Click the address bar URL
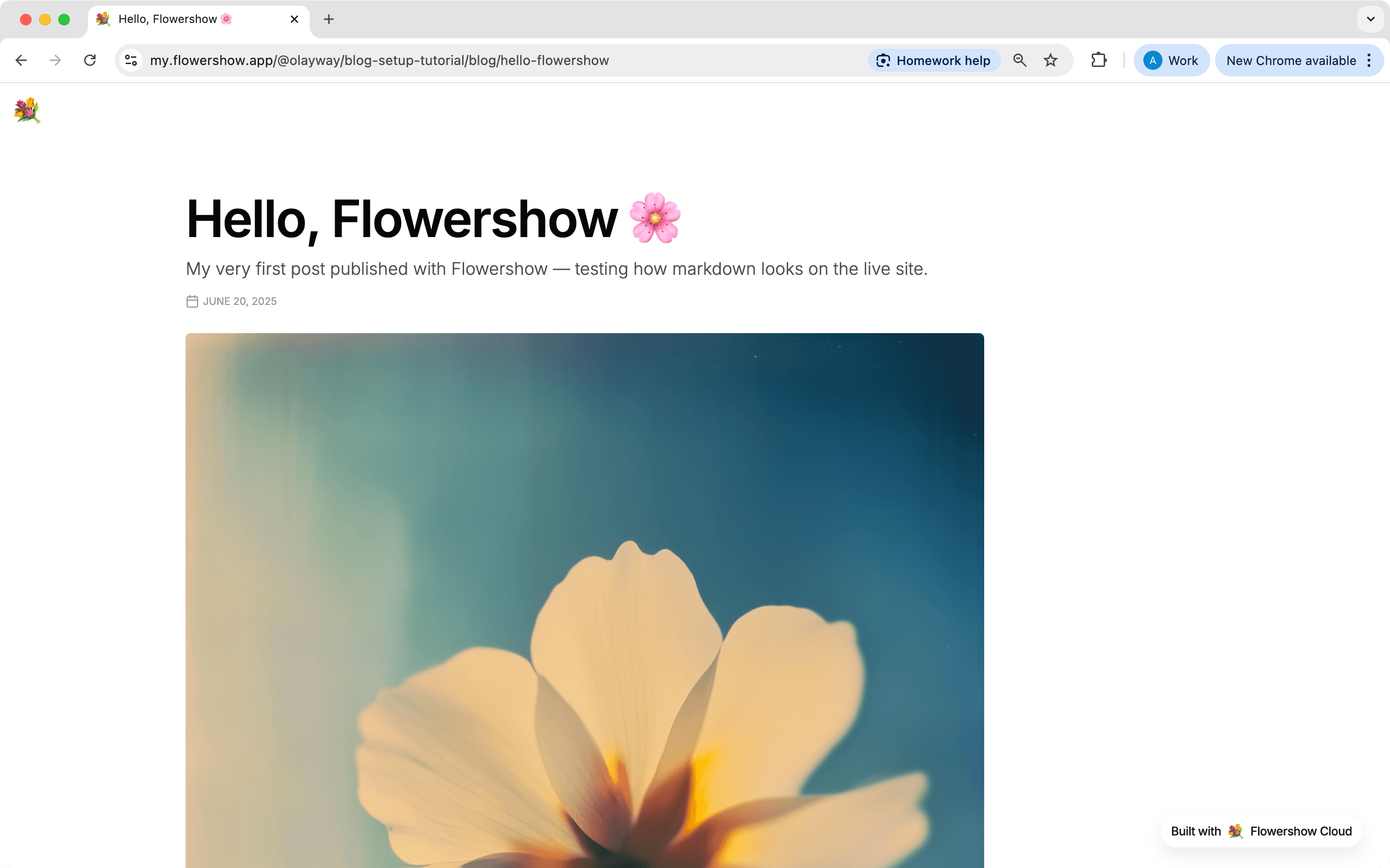Screen dimensions: 1390x868 (379, 60)
